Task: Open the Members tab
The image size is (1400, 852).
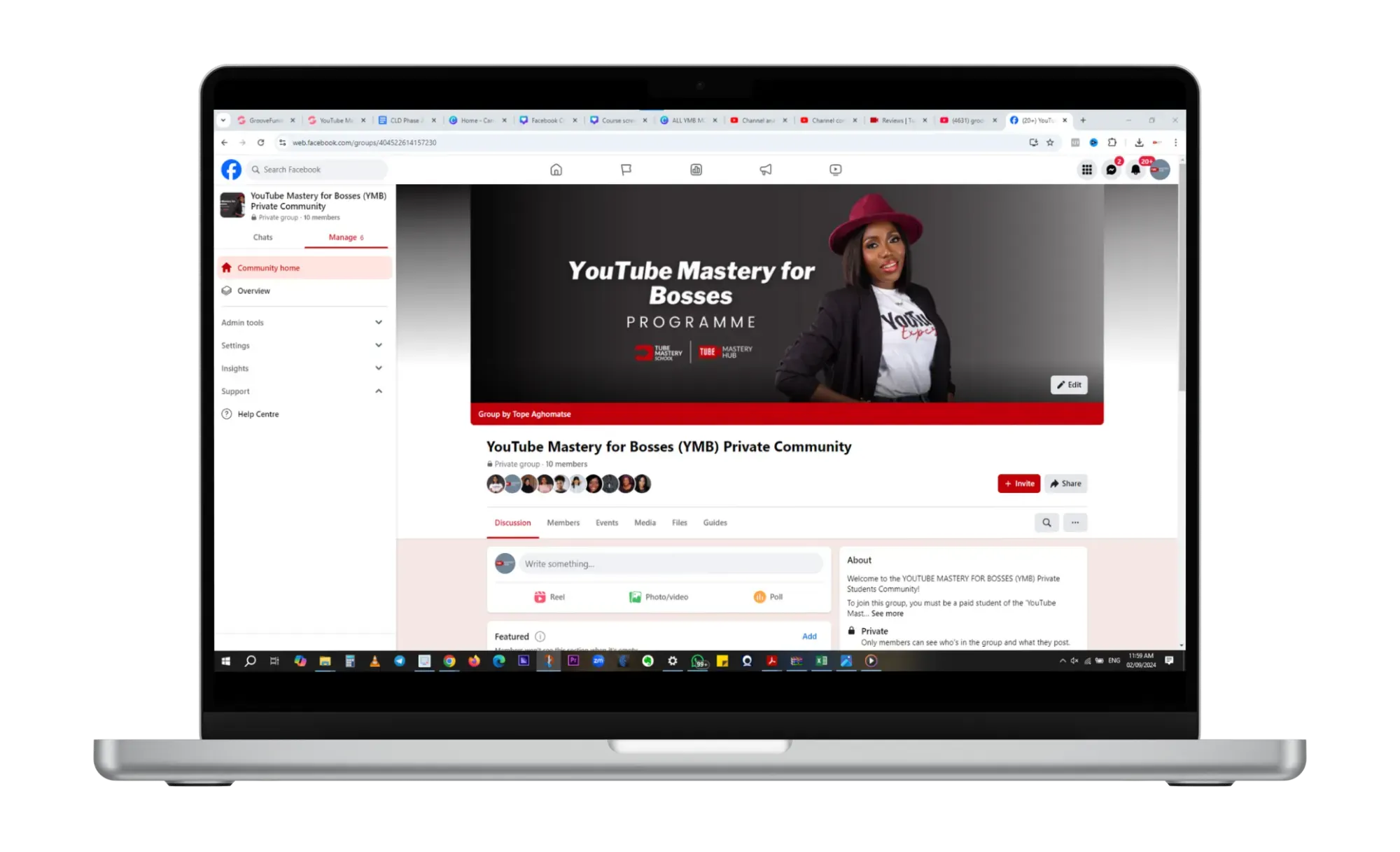Action: tap(563, 523)
